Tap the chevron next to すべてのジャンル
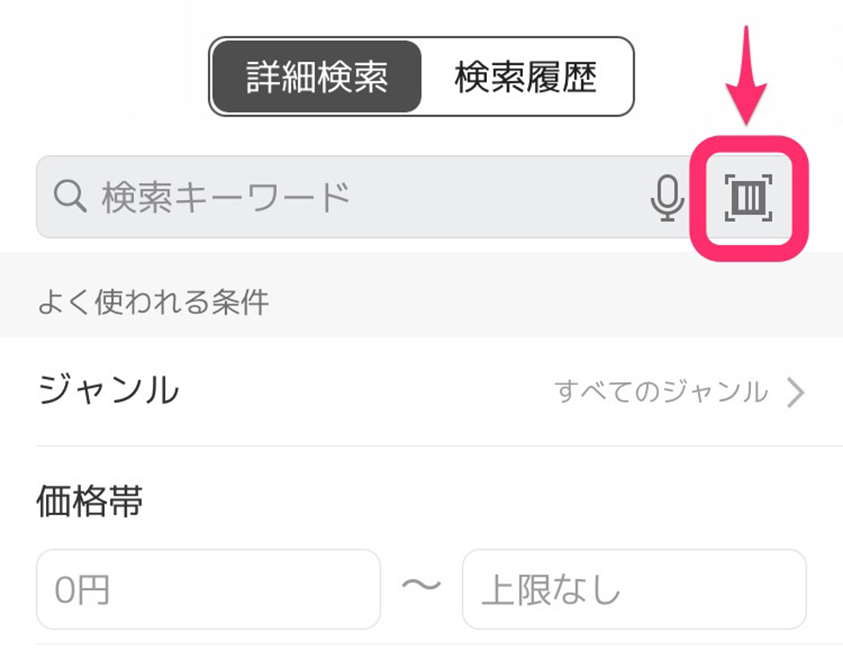This screenshot has height=650, width=843. pos(795,392)
